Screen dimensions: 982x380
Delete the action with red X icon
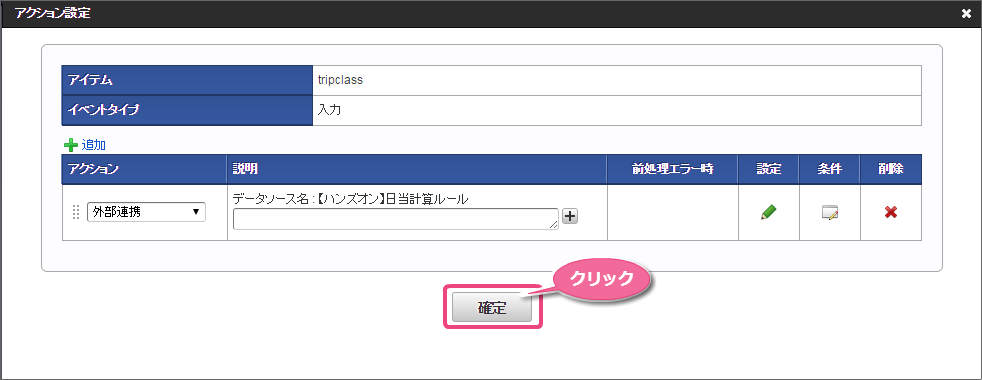point(891,213)
